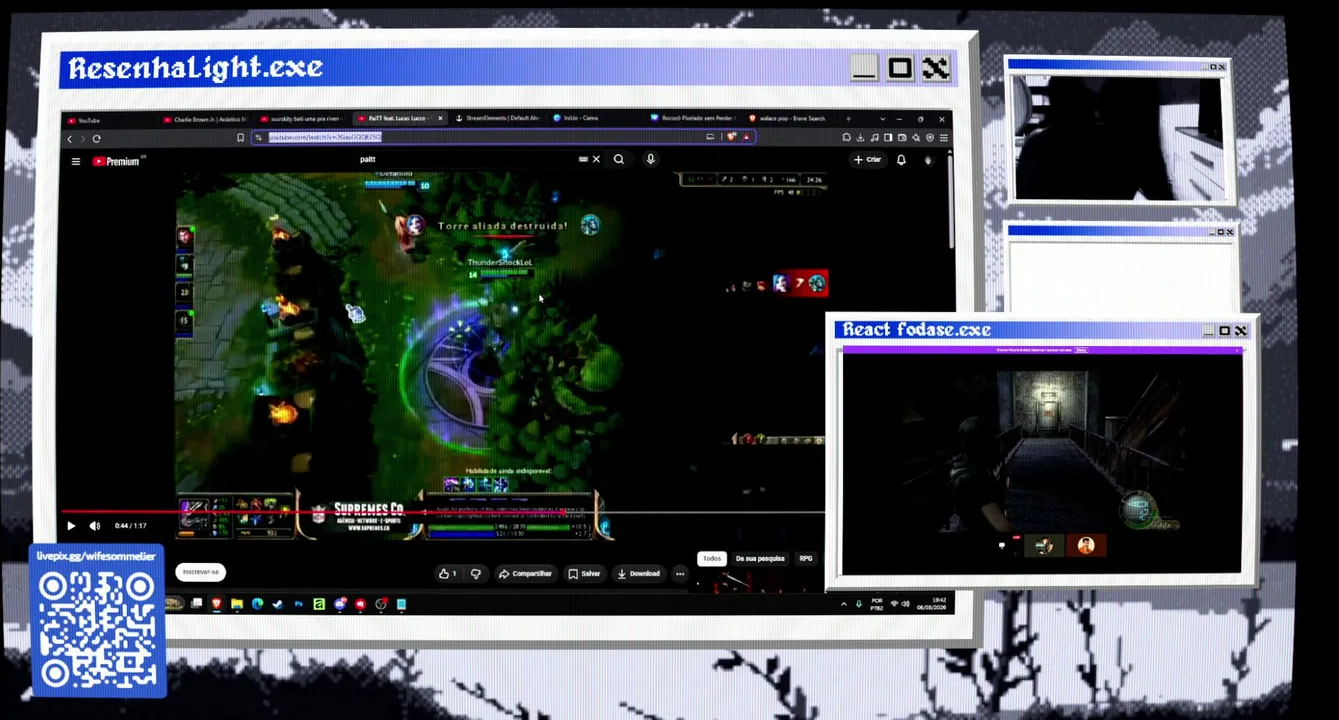The height and width of the screenshot is (720, 1339).
Task: Open Brave browser from the taskbar
Action: (x=216, y=604)
